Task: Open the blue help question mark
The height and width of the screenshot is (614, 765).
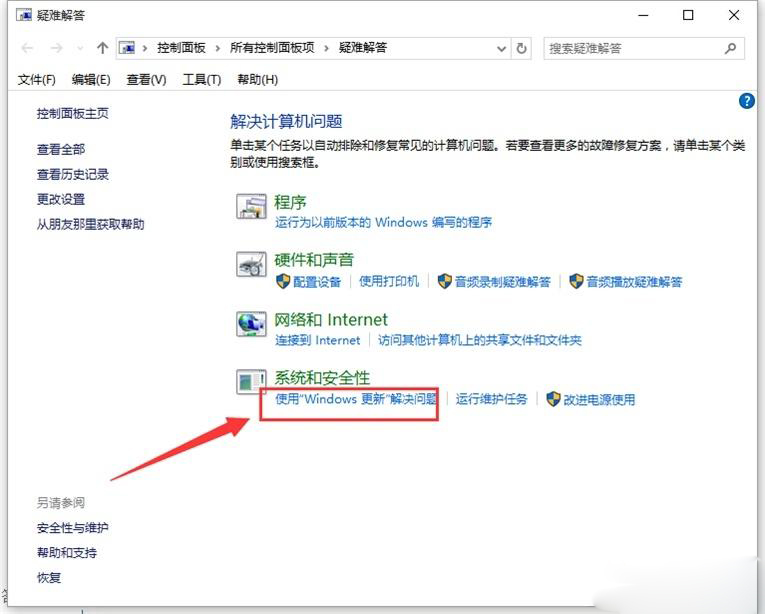Action: coord(746,101)
